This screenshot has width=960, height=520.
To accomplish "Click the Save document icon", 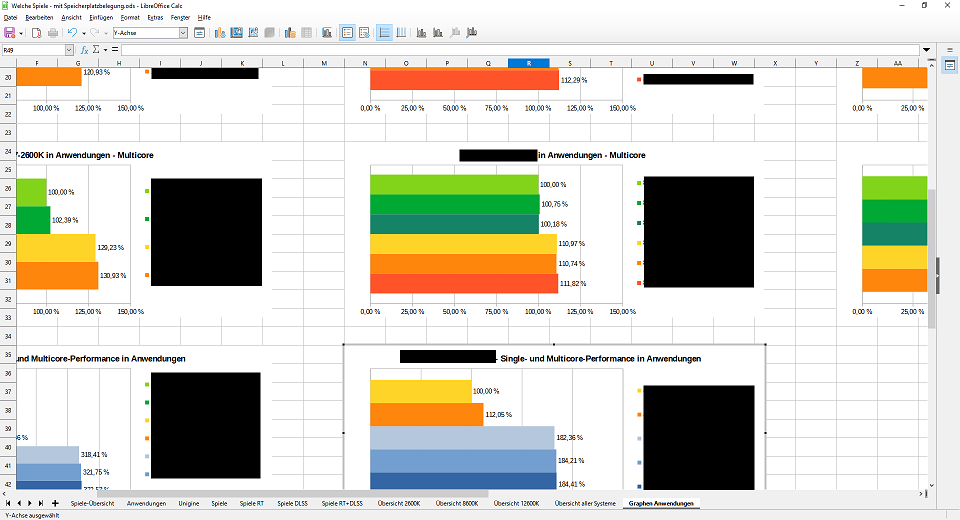I will (x=10, y=33).
